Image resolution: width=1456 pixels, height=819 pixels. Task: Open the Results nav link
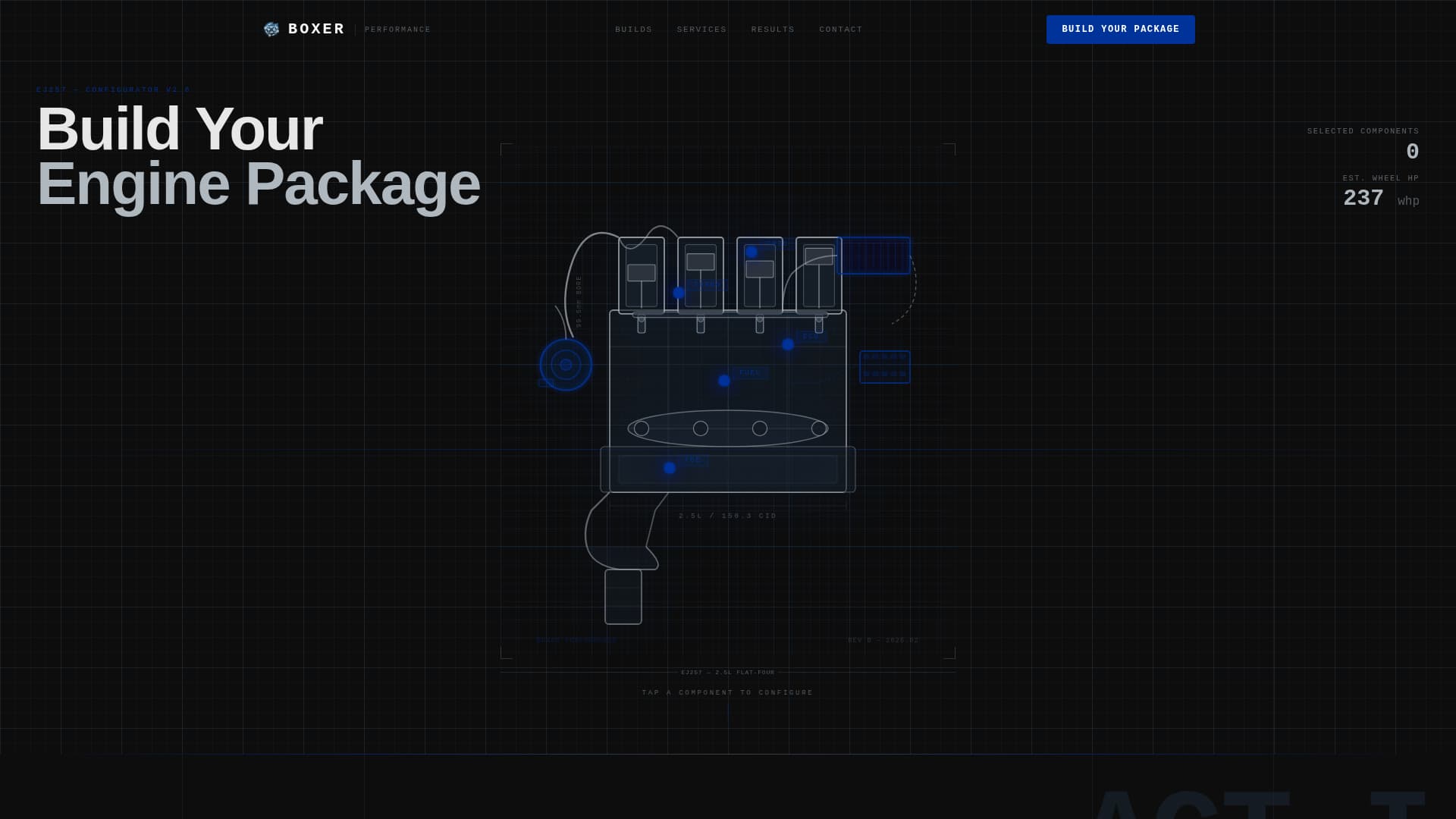coord(773,30)
